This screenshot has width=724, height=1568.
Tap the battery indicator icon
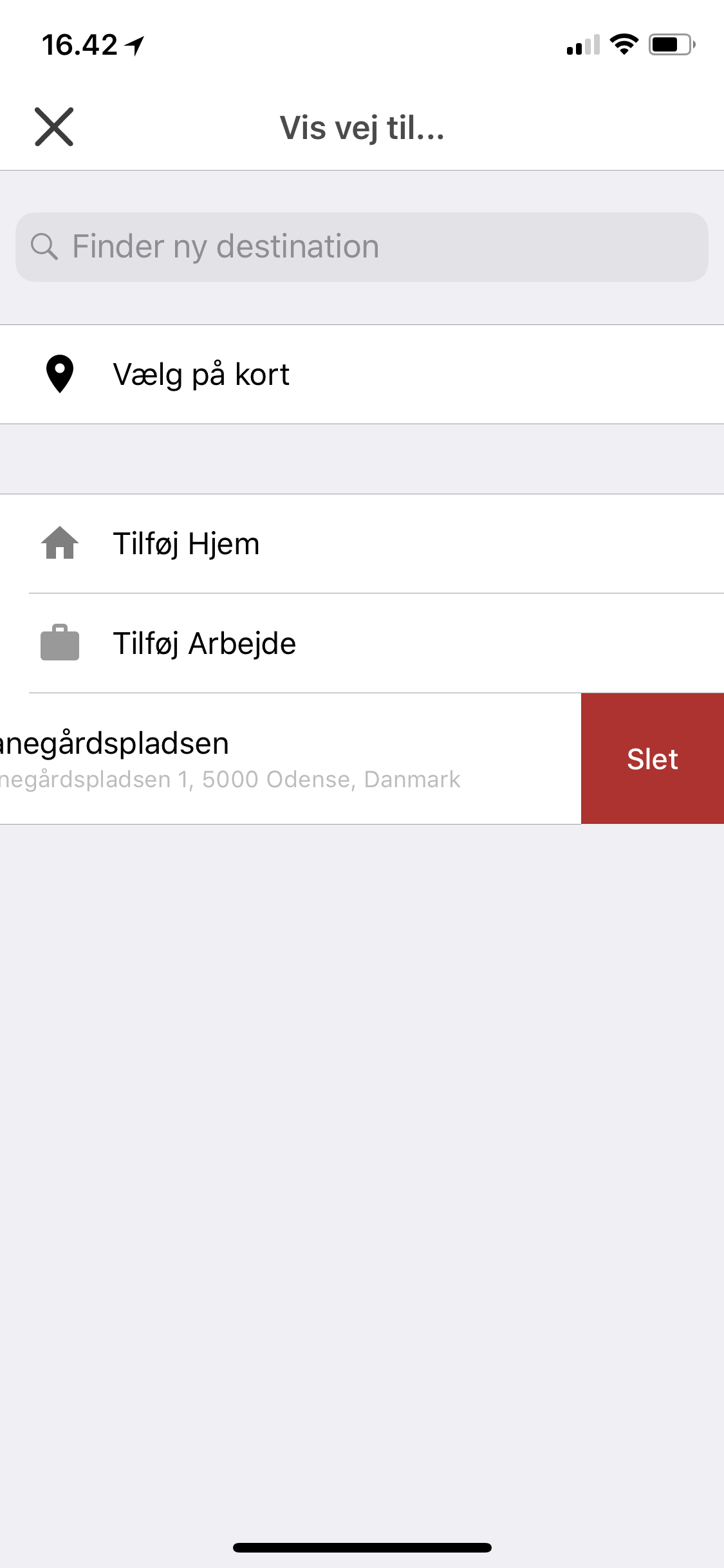pos(672,44)
